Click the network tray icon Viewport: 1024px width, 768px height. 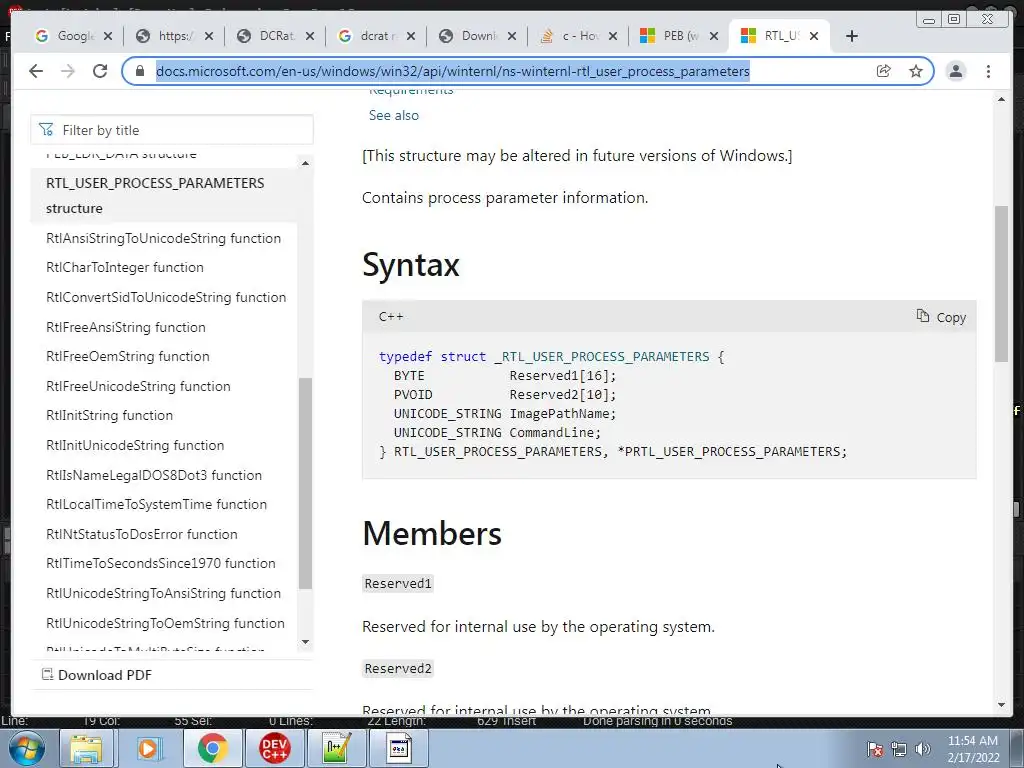tap(899, 749)
